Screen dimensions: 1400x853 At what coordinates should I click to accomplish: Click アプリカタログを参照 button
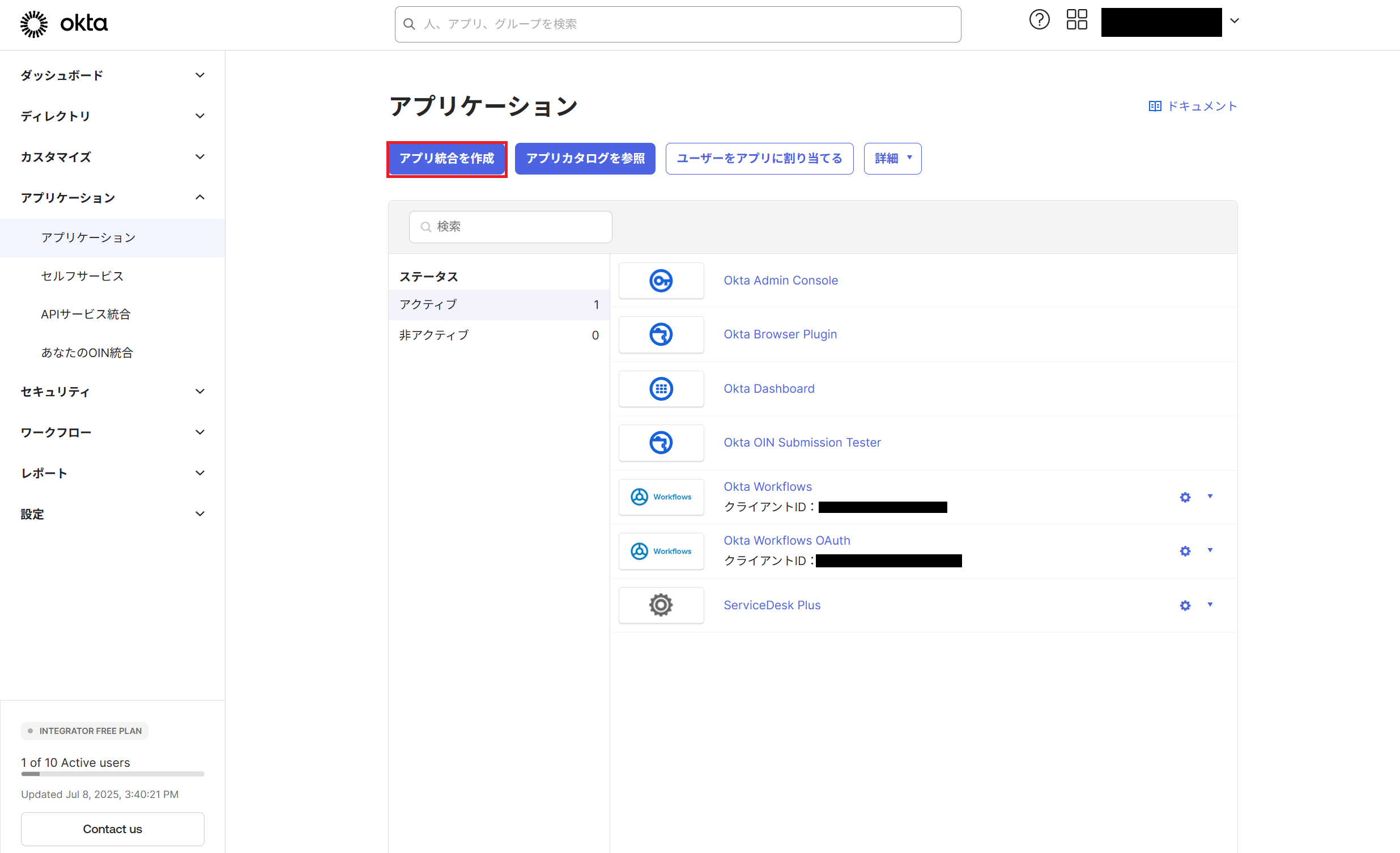tap(585, 159)
